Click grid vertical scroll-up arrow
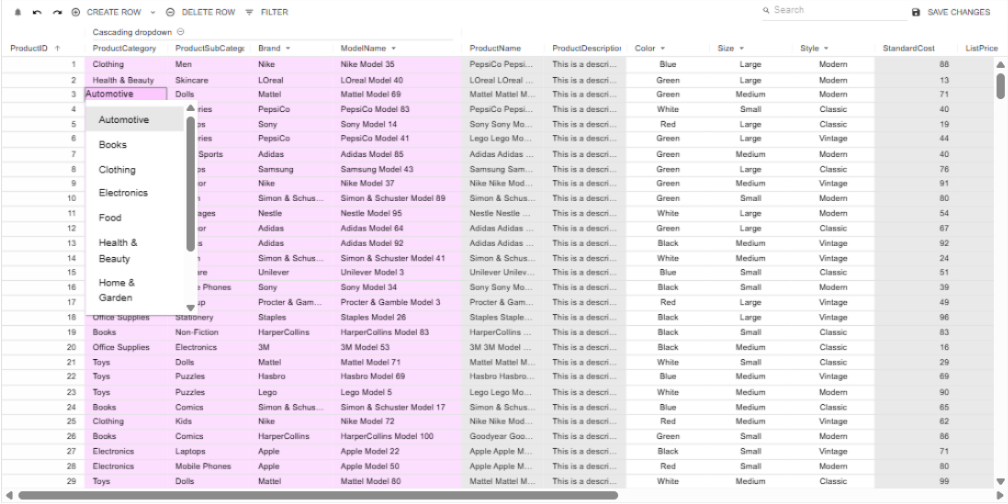Viewport: 1008px width, 504px height. pos(1000,64)
